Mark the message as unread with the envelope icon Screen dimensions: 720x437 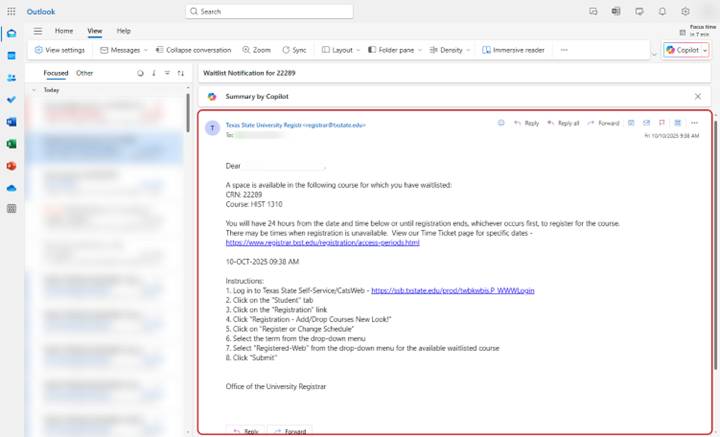click(x=646, y=123)
